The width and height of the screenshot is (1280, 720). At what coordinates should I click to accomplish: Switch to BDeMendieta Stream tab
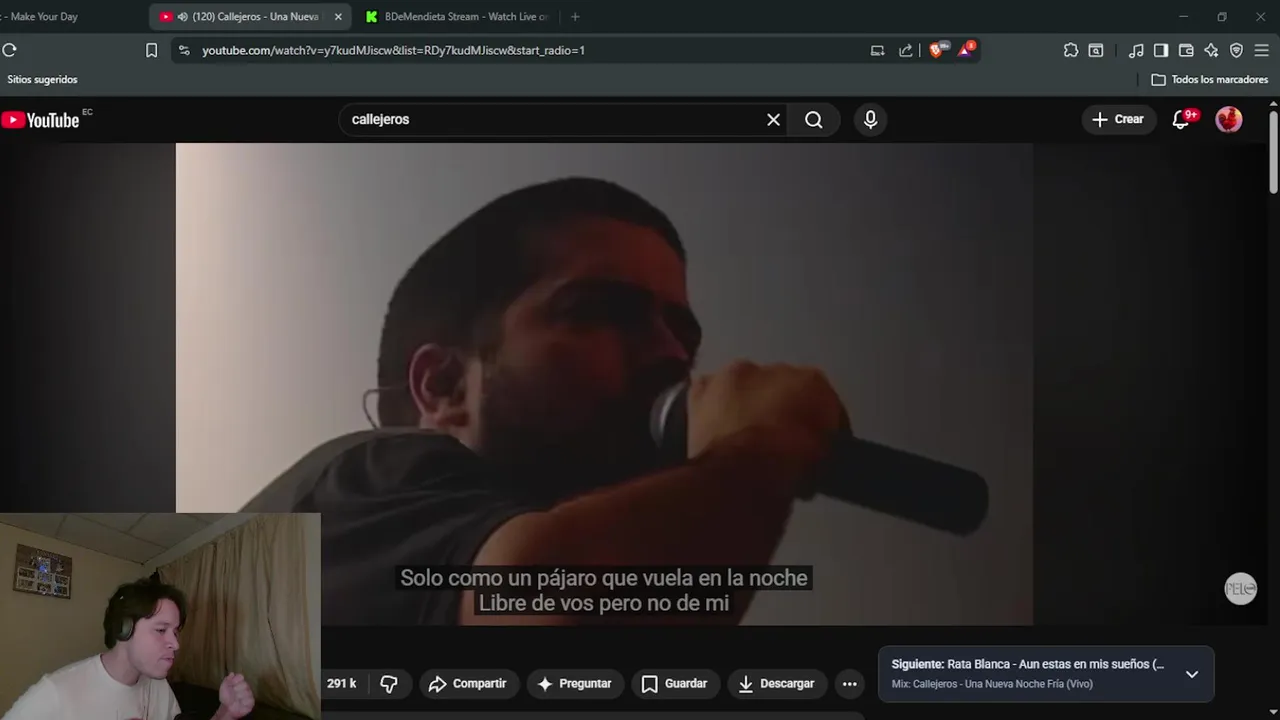(x=457, y=17)
